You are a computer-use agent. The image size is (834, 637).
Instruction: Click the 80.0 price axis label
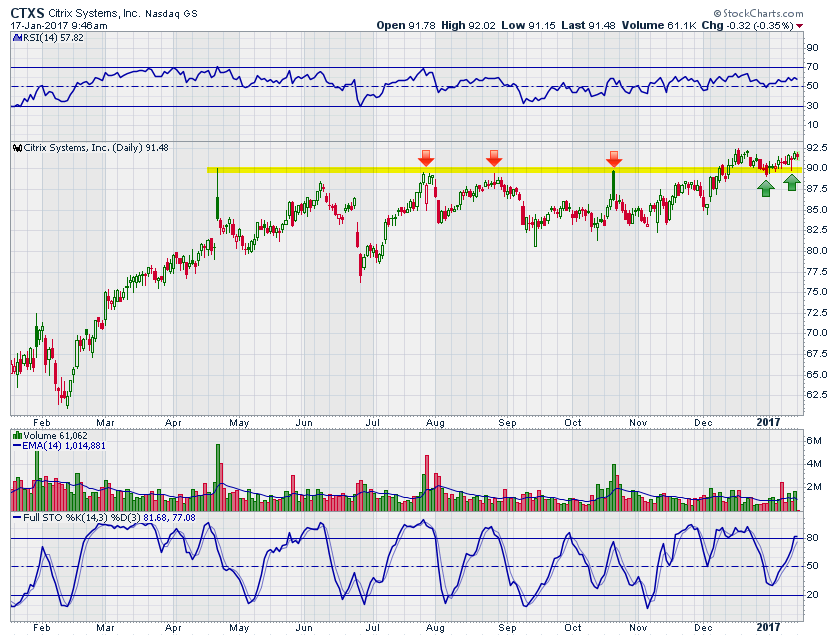point(816,250)
